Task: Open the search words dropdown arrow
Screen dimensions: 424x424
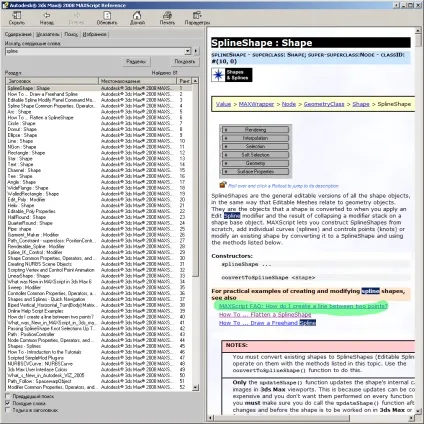Action: (x=188, y=51)
